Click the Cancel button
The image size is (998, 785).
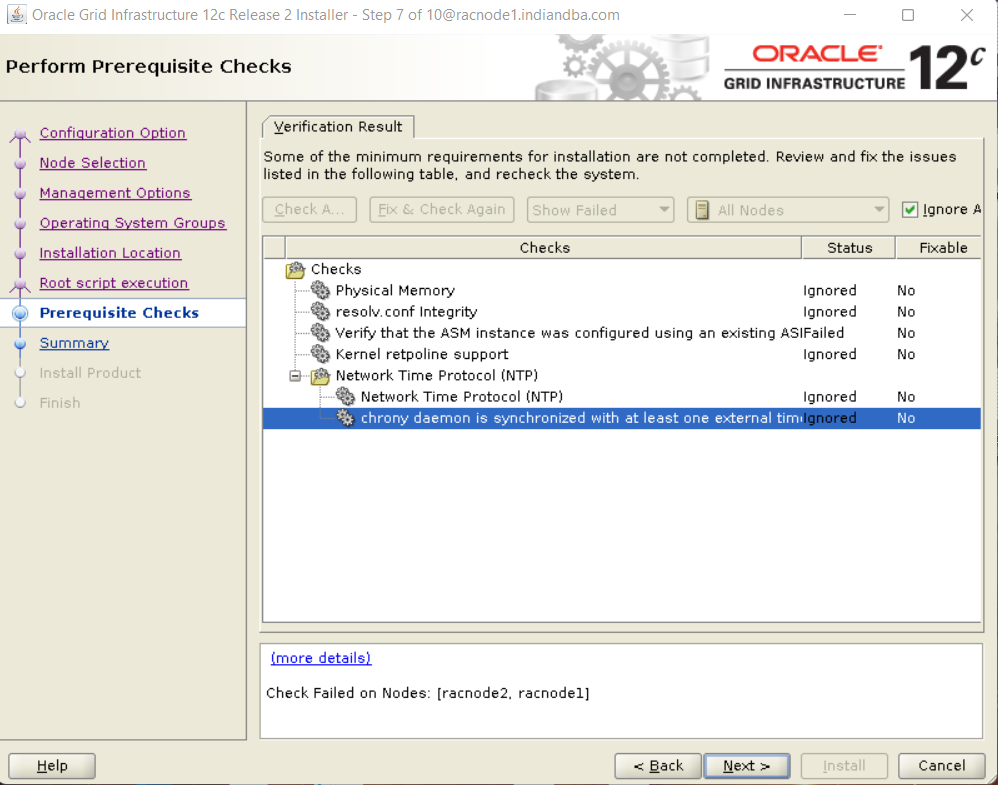[x=941, y=766]
